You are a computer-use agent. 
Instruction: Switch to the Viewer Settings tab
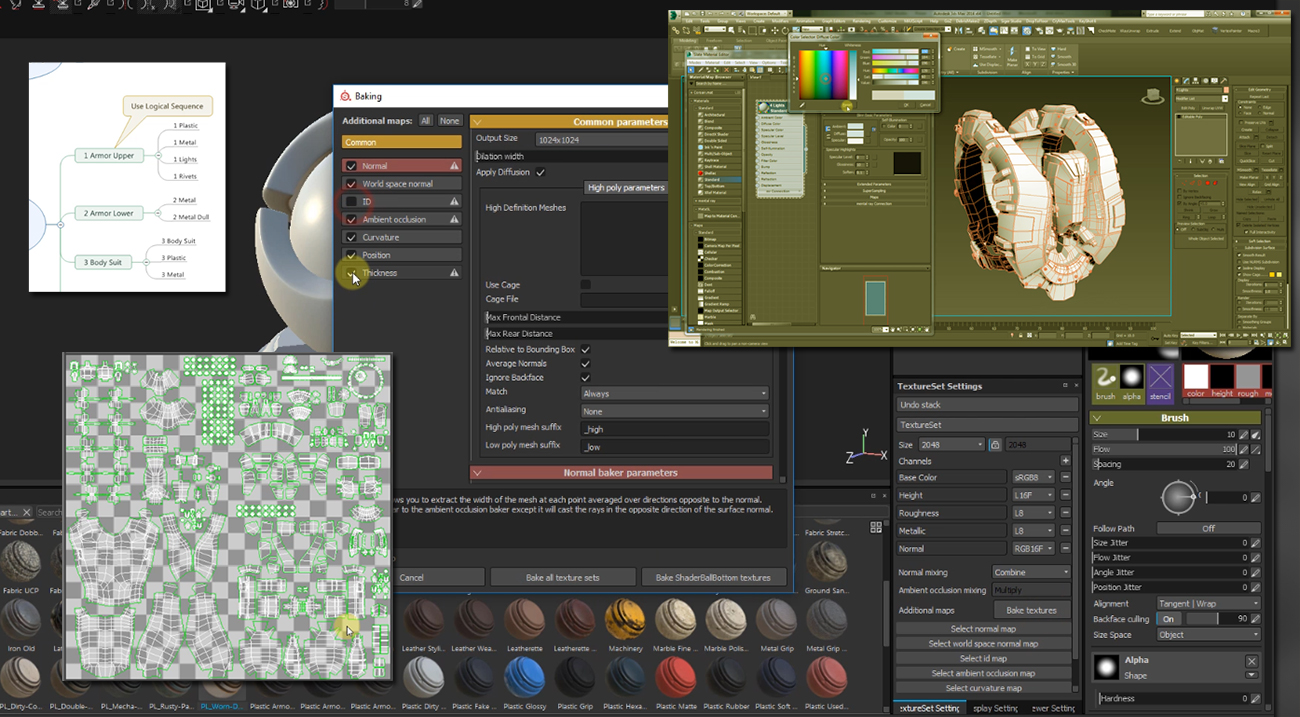(x=1053, y=708)
